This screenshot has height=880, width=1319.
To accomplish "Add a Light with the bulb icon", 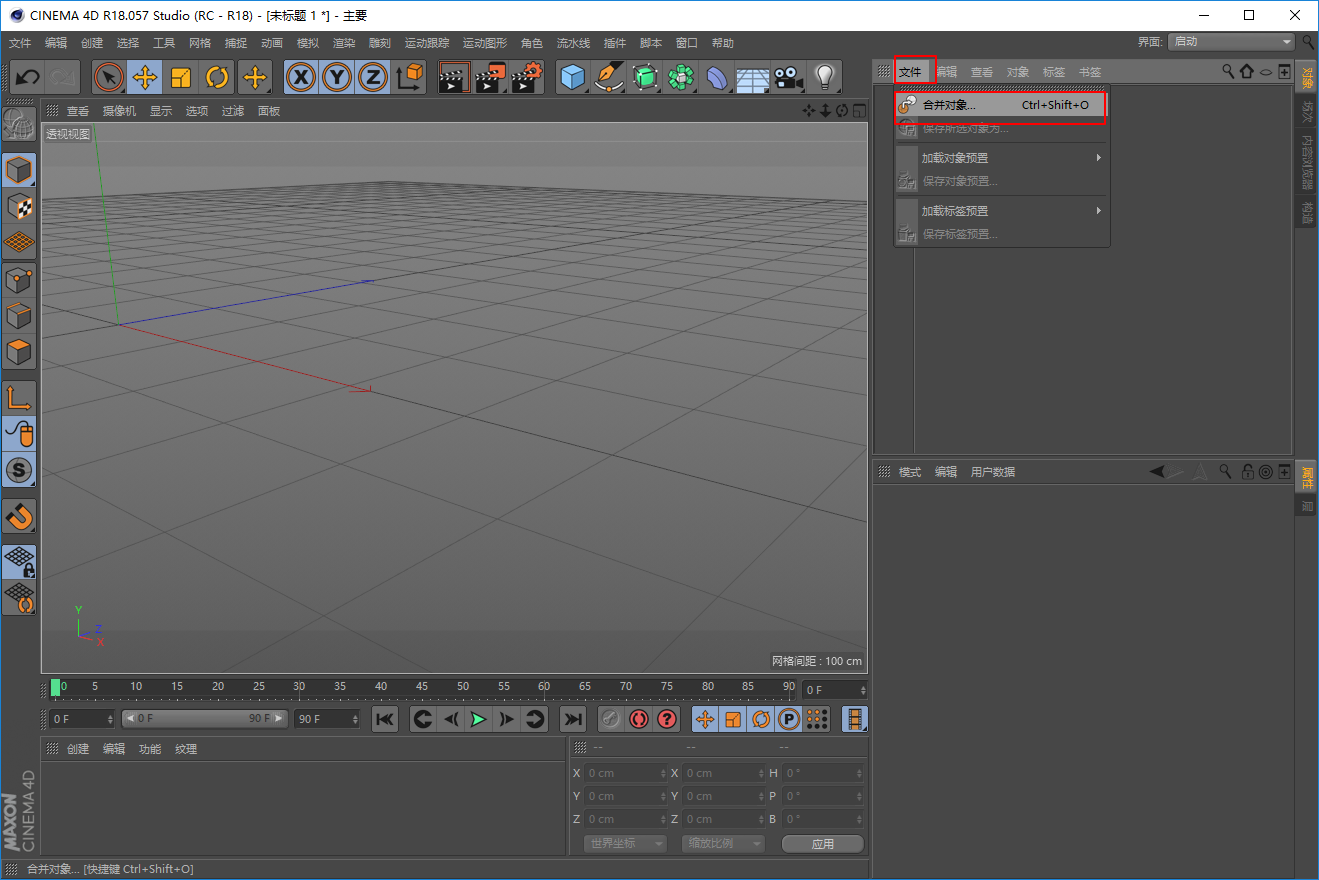I will click(824, 77).
